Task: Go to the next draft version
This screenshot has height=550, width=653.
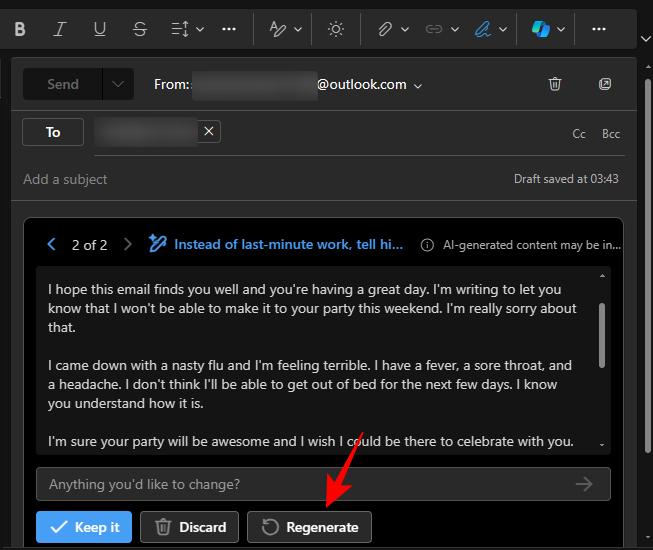Action: pos(127,244)
